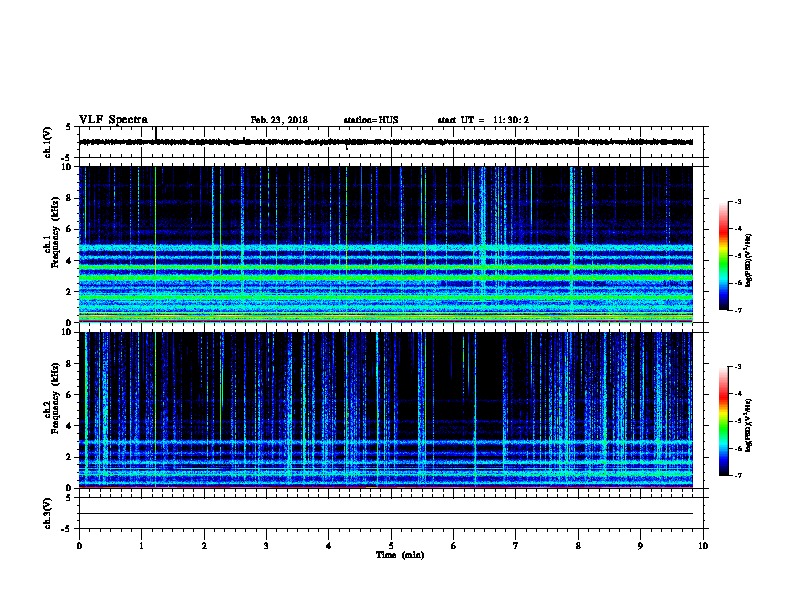Screen dimensions: 792x612
Task: Click the ch.2 "Frequency (kHz)" axis label
Action: click(x=54, y=398)
